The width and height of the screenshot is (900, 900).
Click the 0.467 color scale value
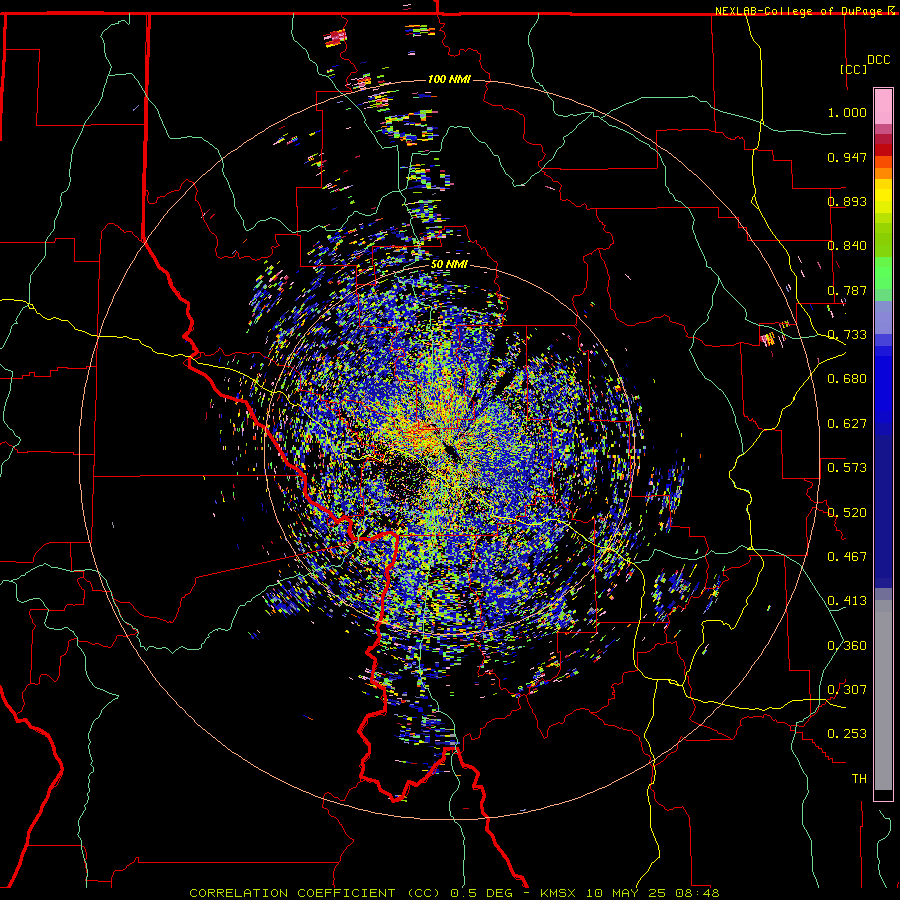847,557
